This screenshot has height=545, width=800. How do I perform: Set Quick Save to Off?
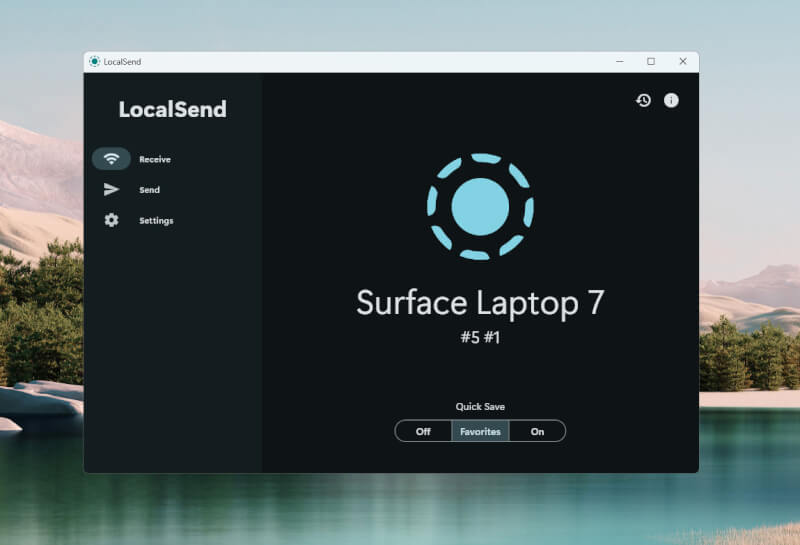(423, 431)
